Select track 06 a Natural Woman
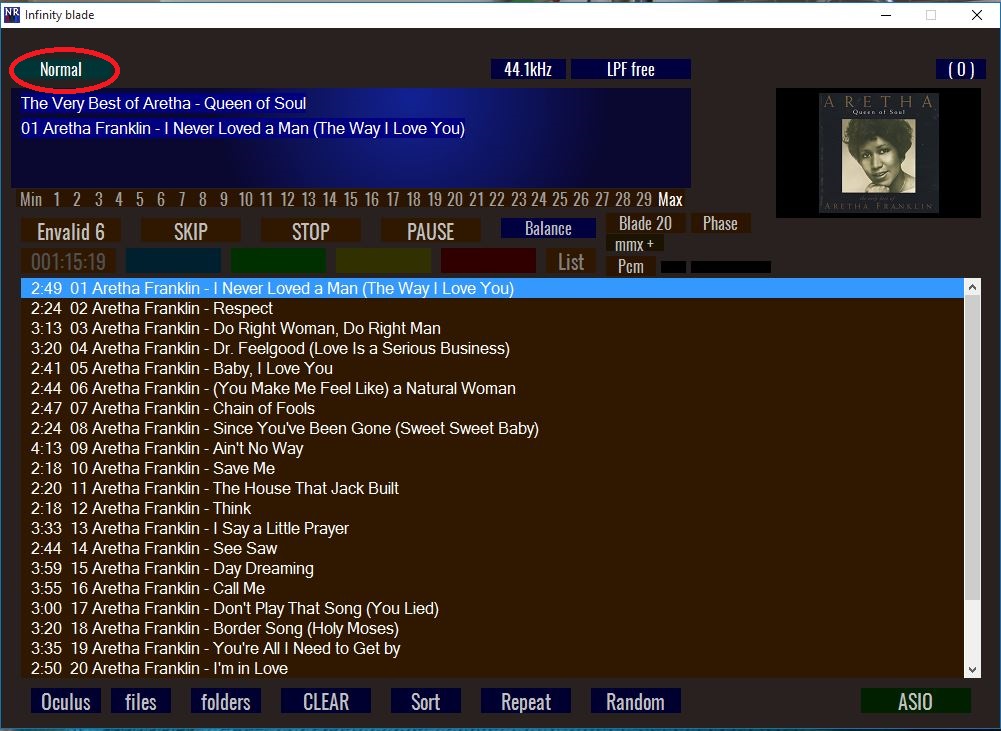This screenshot has height=731, width=1001. pos(492,389)
